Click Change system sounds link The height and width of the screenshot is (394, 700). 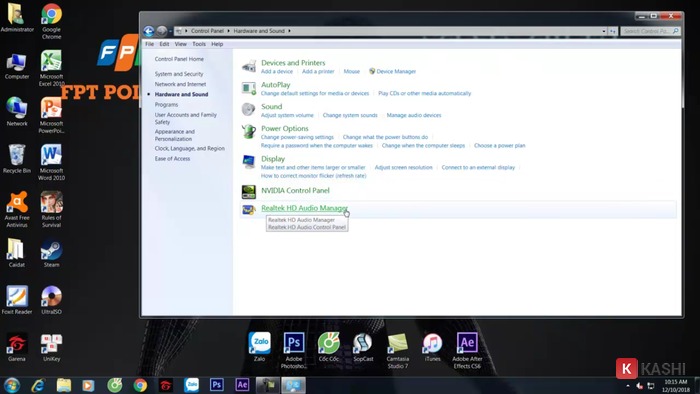pos(350,115)
